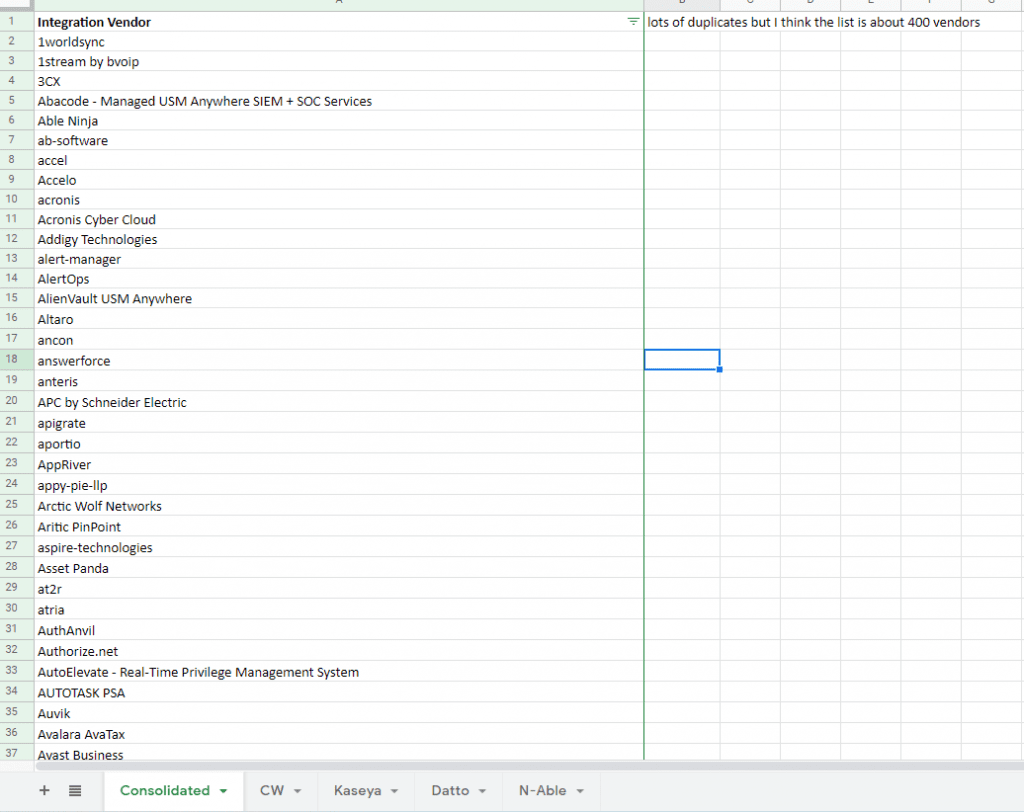This screenshot has width=1024, height=812.
Task: Select the 'AlienVault USM Anywhere' cell
Action: 339,298
